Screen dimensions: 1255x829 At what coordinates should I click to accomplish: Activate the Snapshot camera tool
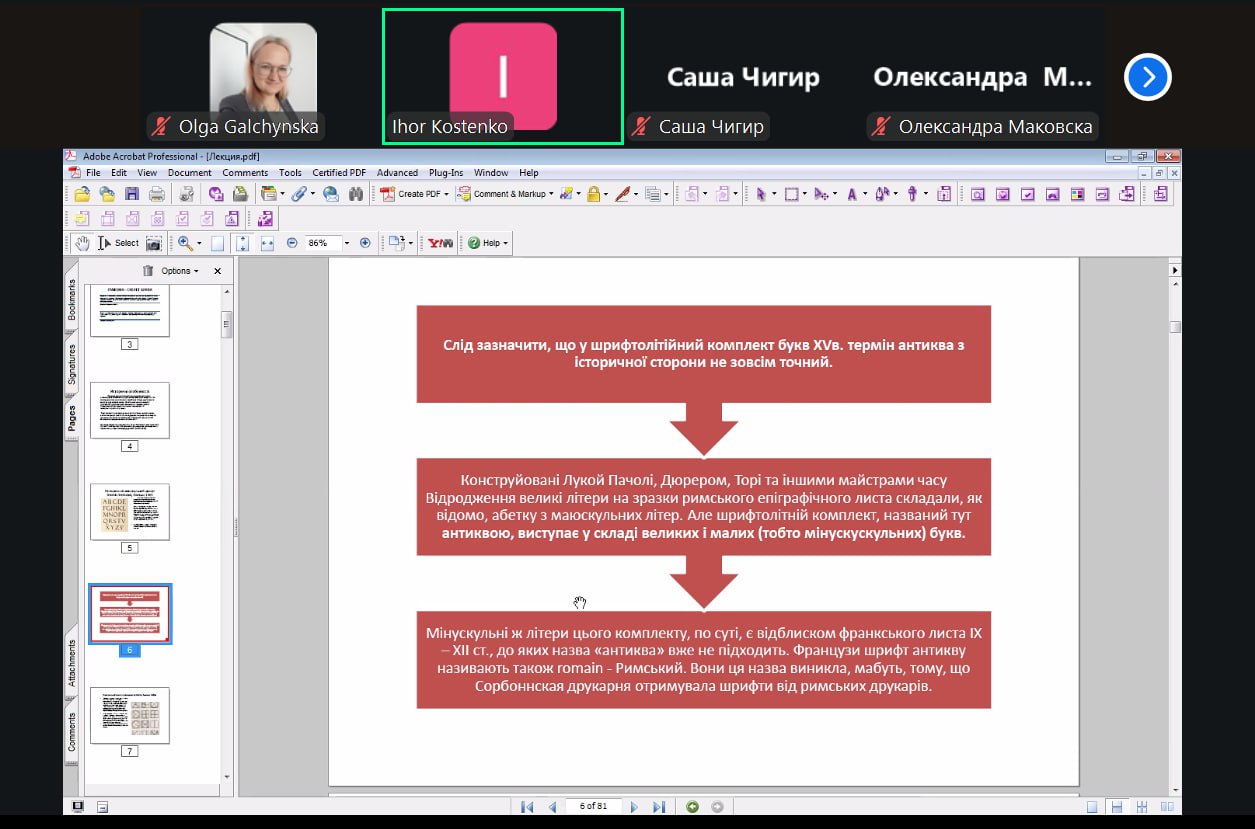tap(154, 243)
